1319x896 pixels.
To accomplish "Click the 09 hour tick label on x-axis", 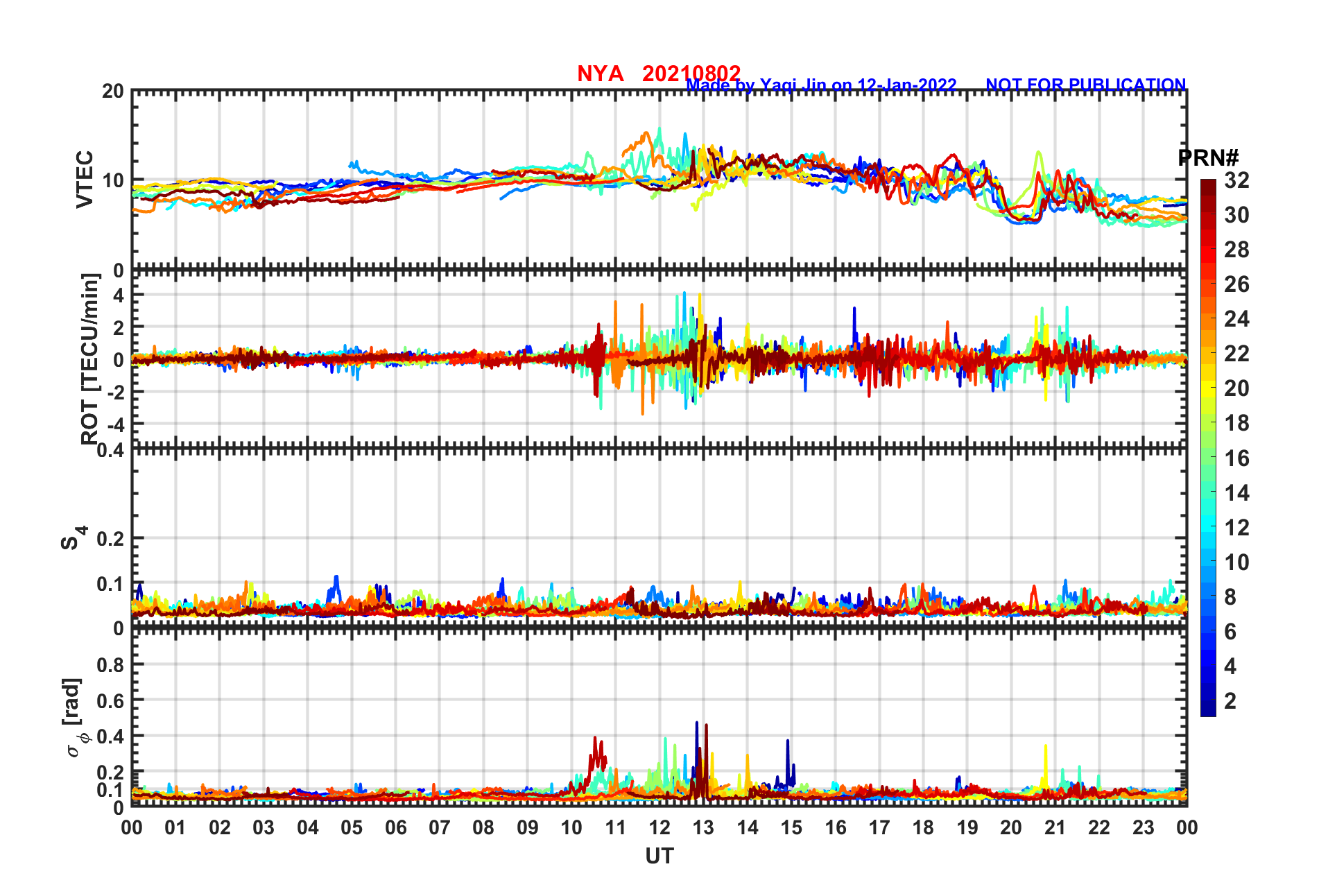I will pyautogui.click(x=528, y=827).
